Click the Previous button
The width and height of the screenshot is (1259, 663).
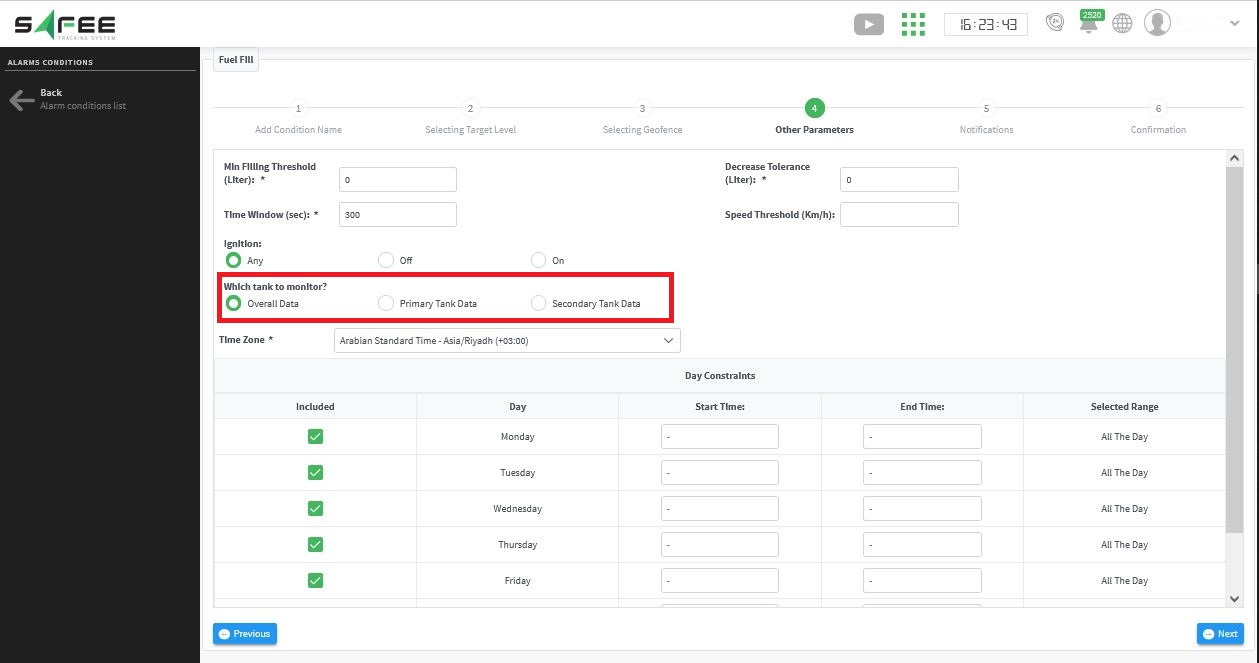245,634
